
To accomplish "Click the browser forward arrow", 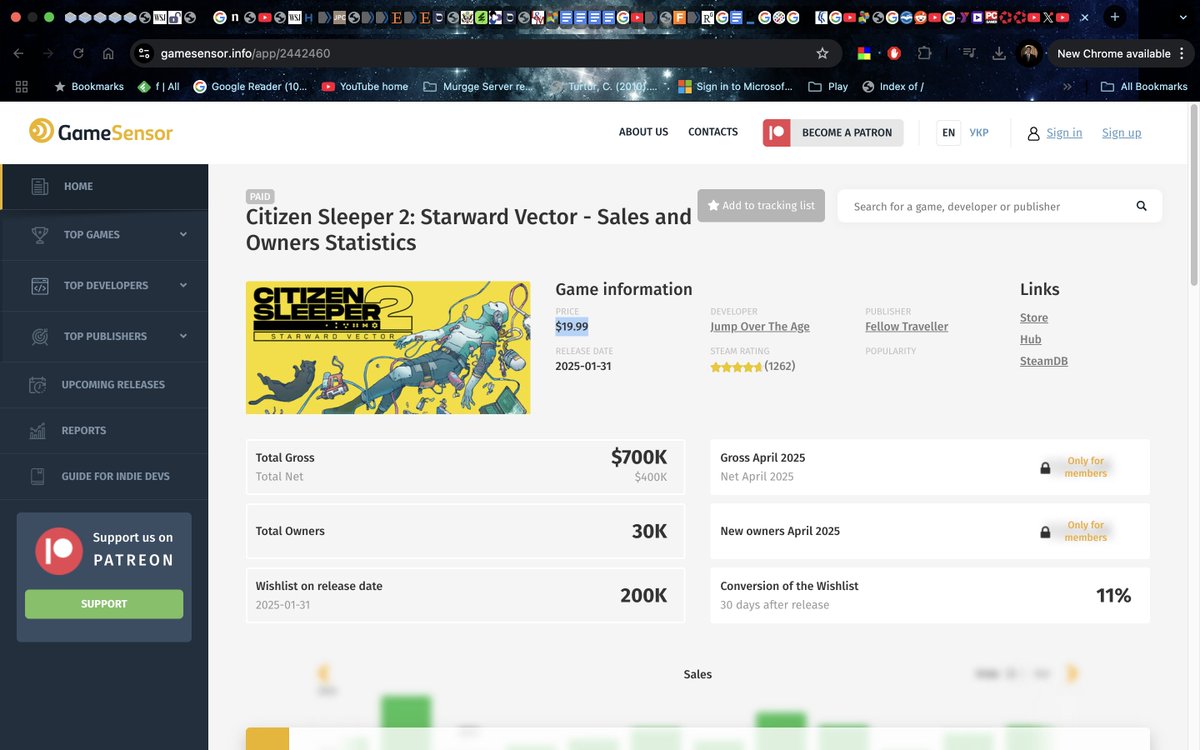I will [48, 53].
